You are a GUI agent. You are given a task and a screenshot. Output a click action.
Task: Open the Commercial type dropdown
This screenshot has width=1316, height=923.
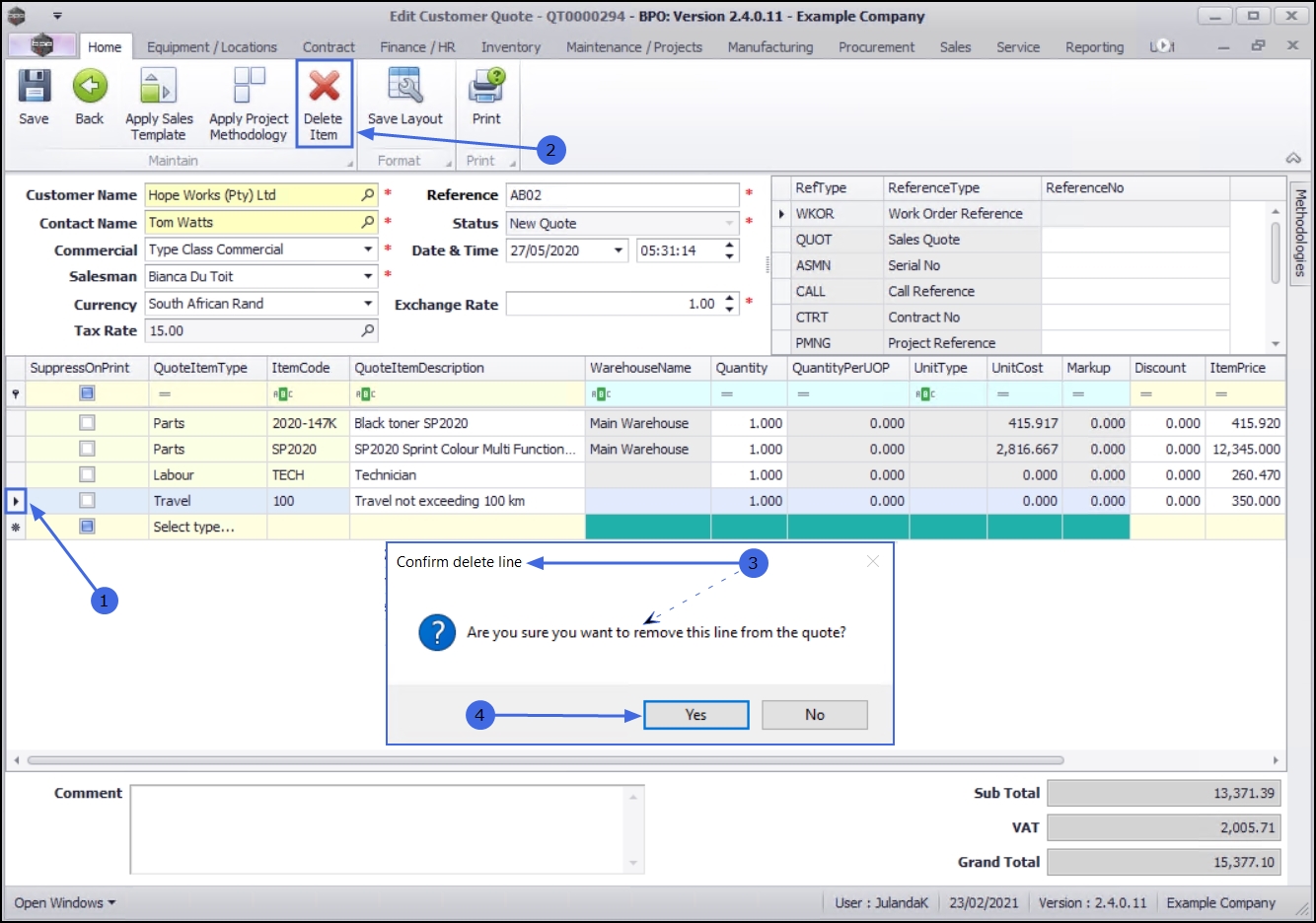point(368,250)
